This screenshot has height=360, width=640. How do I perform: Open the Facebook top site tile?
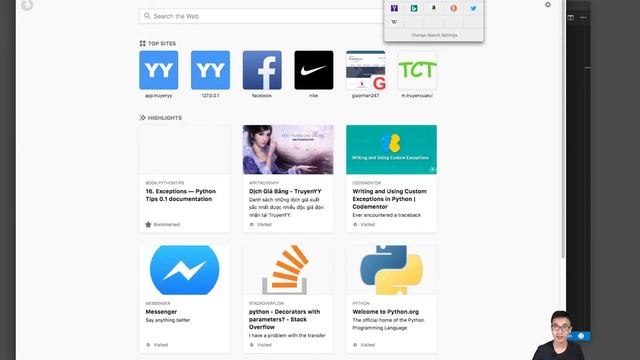click(262, 70)
